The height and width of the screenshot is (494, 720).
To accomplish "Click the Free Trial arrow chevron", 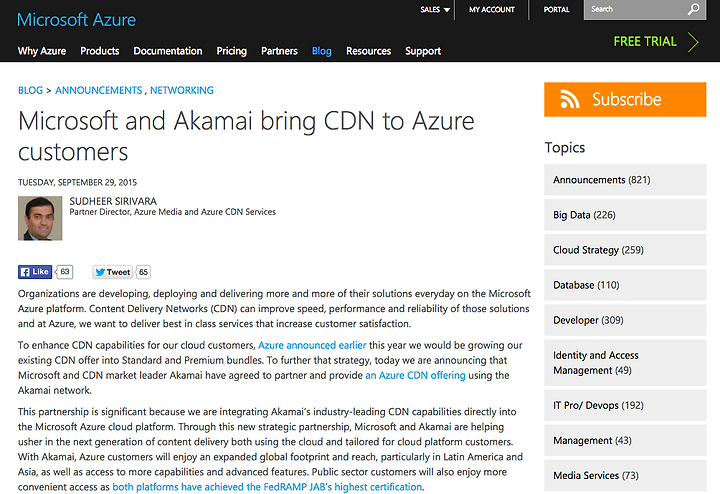I will 693,42.
